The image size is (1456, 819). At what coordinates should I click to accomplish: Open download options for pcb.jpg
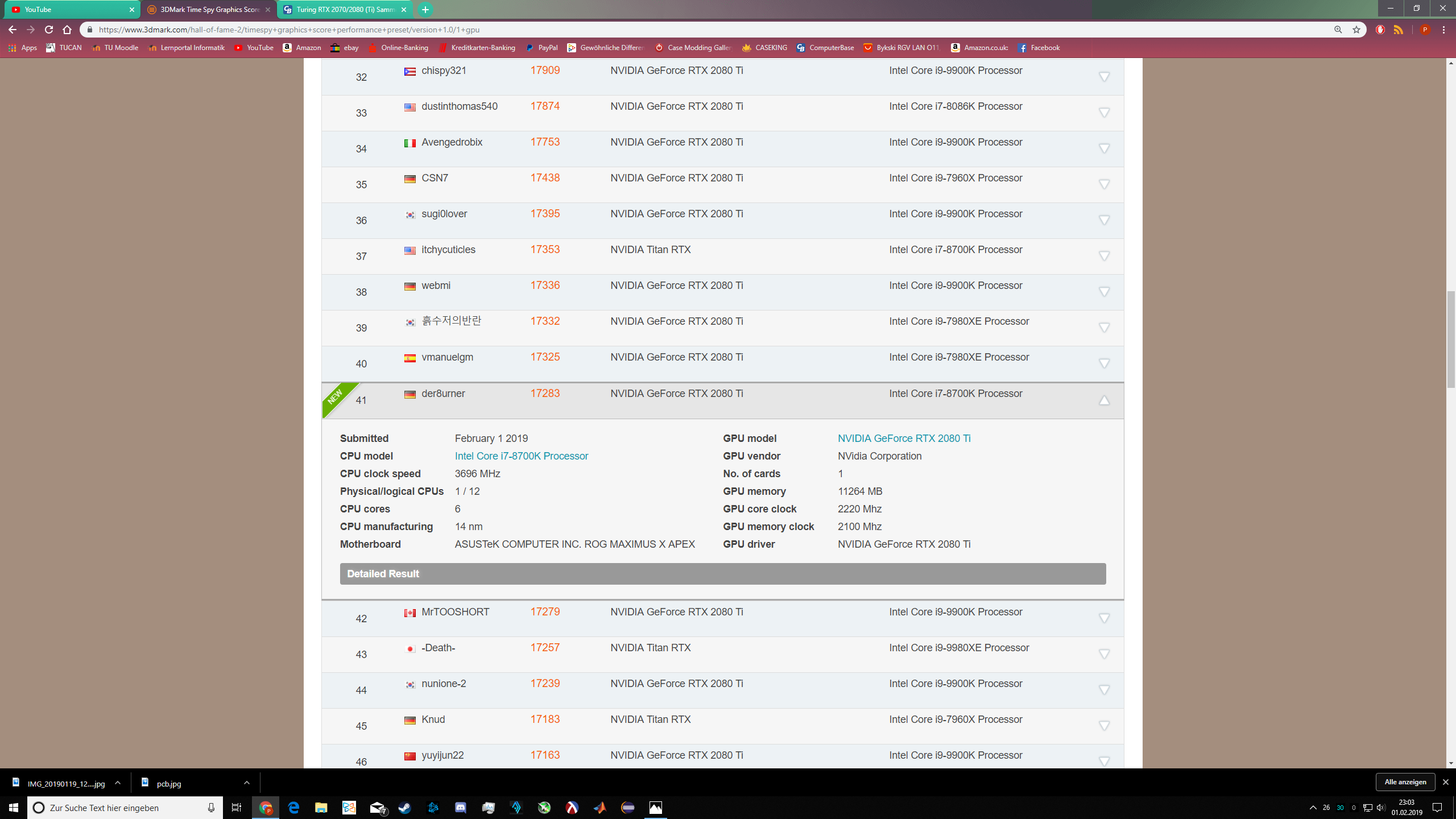pyautogui.click(x=246, y=783)
